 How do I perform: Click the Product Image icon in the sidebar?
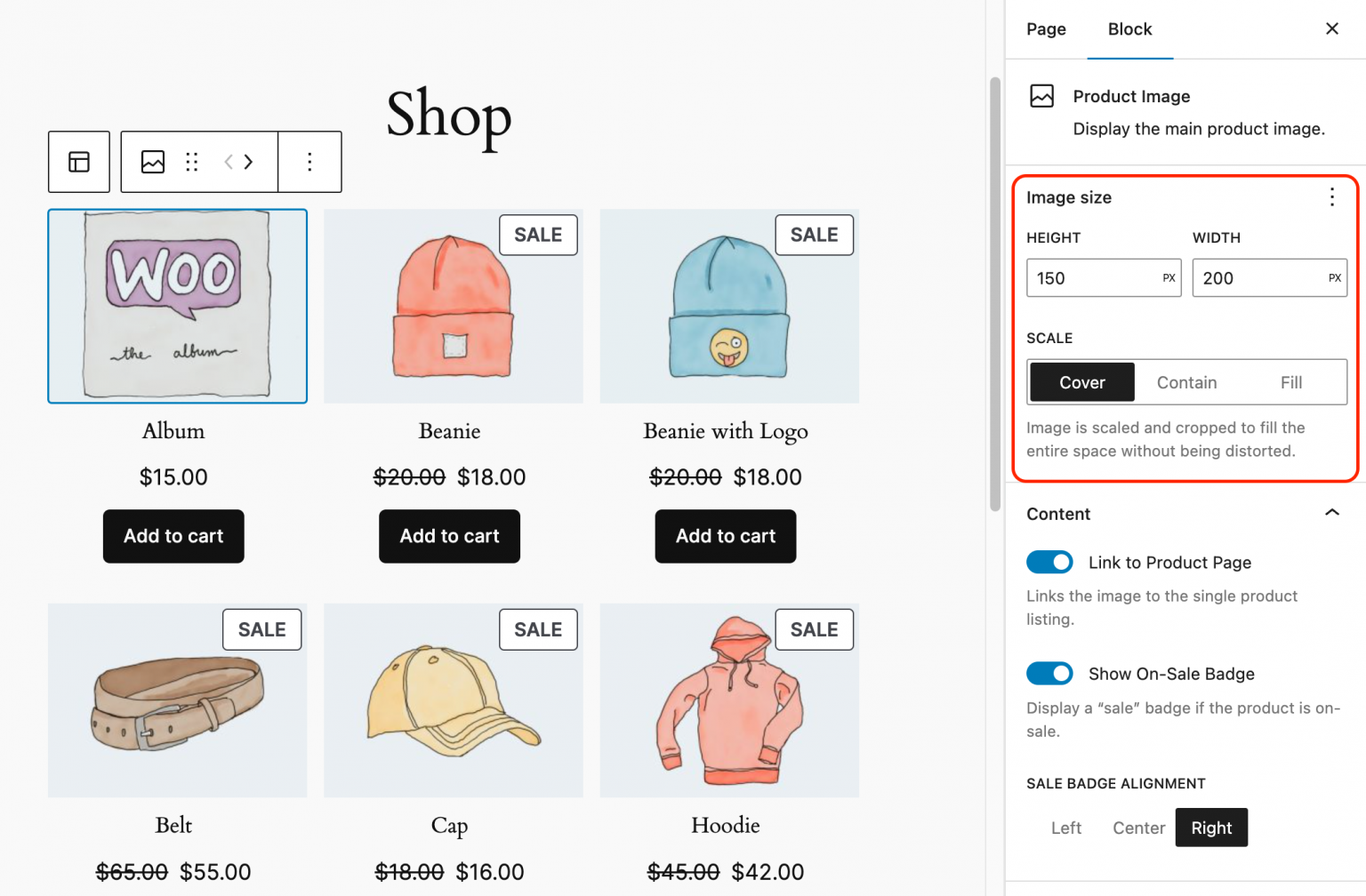(x=1041, y=96)
